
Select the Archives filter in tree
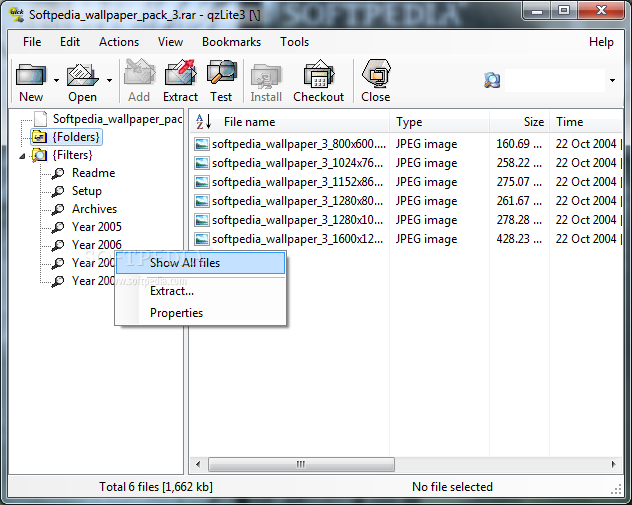(x=94, y=209)
